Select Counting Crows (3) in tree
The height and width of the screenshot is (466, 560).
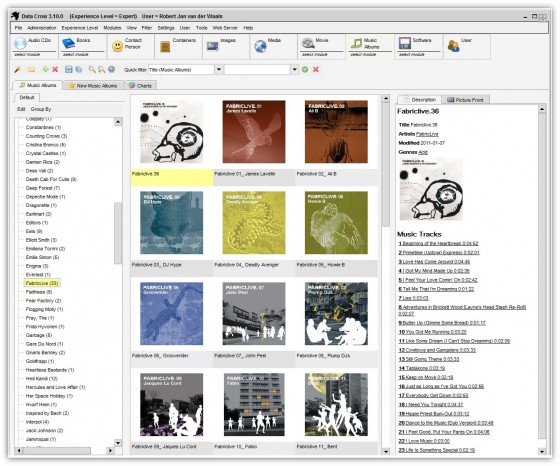46,136
